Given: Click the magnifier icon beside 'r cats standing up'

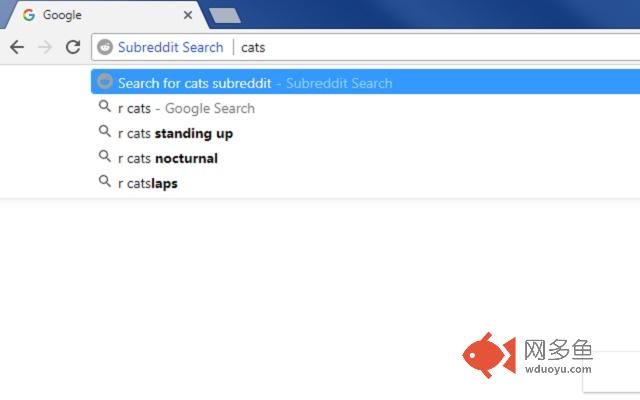Looking at the screenshot, I should [x=105, y=131].
